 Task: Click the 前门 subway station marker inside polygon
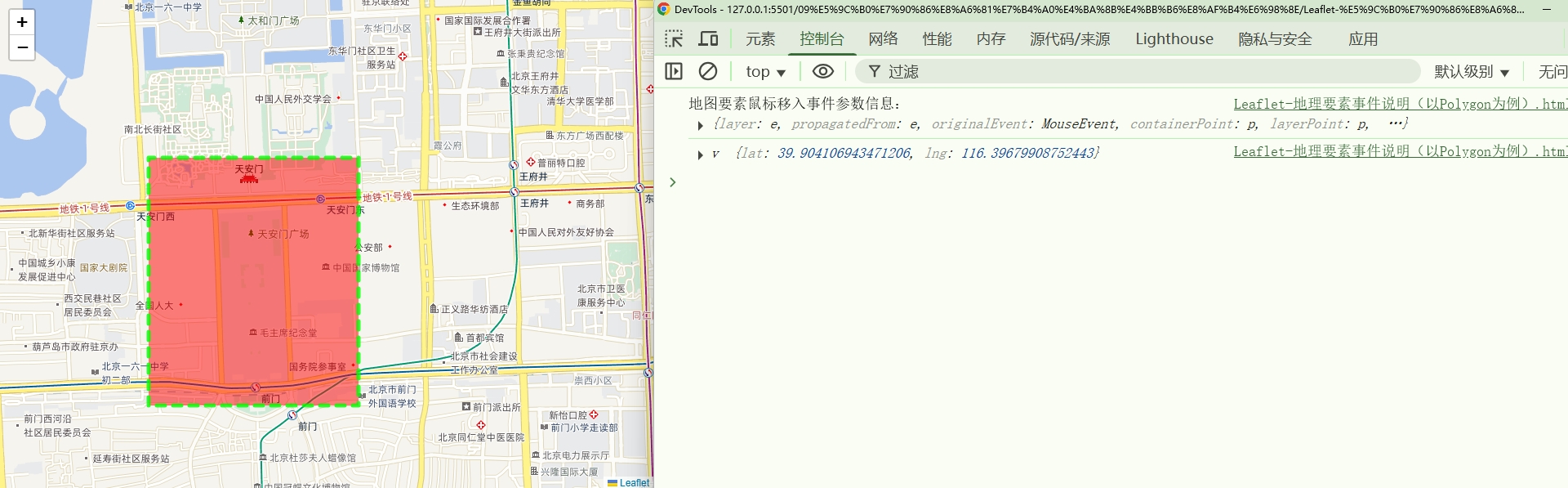pyautogui.click(x=255, y=387)
